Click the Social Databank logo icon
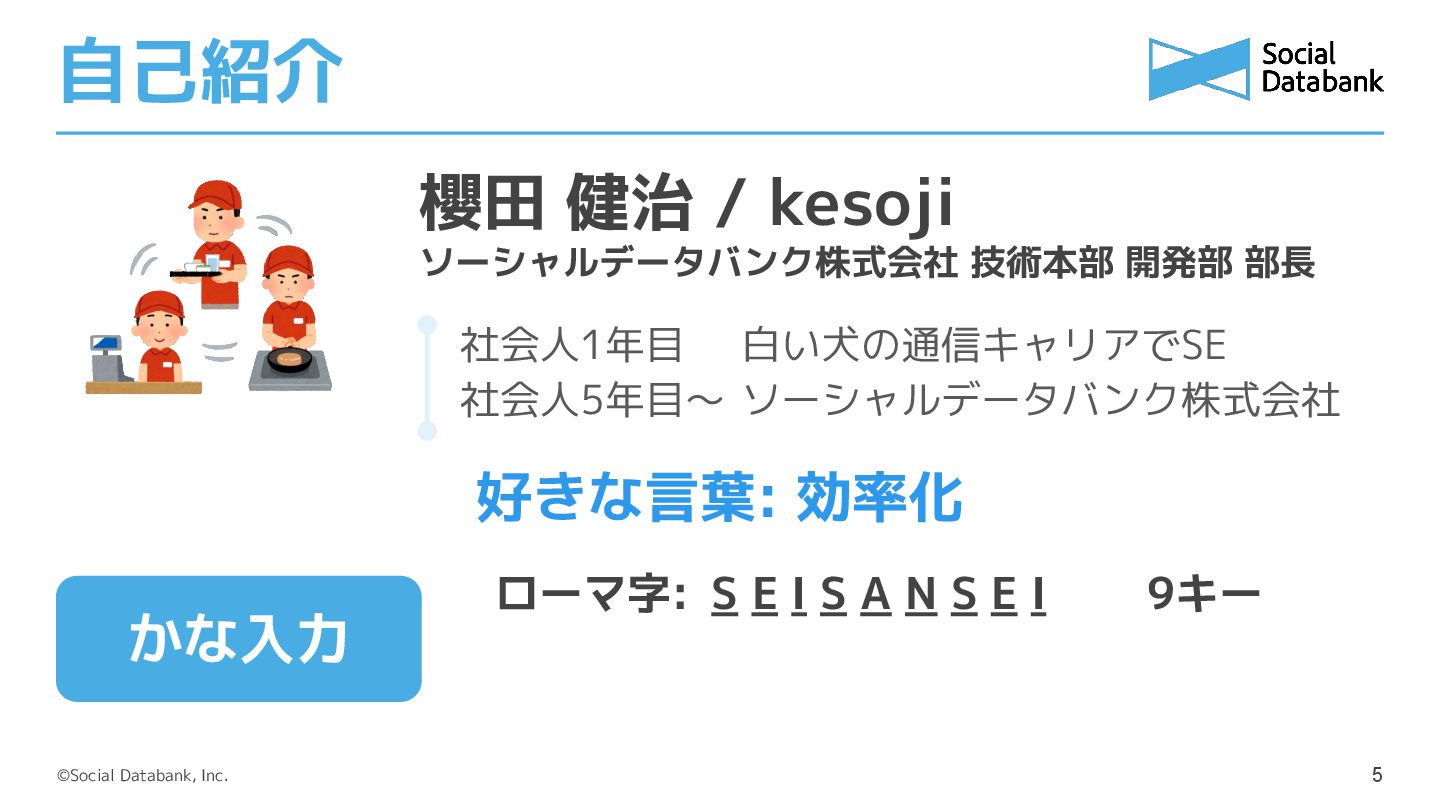The width and height of the screenshot is (1440, 810). (x=1199, y=69)
